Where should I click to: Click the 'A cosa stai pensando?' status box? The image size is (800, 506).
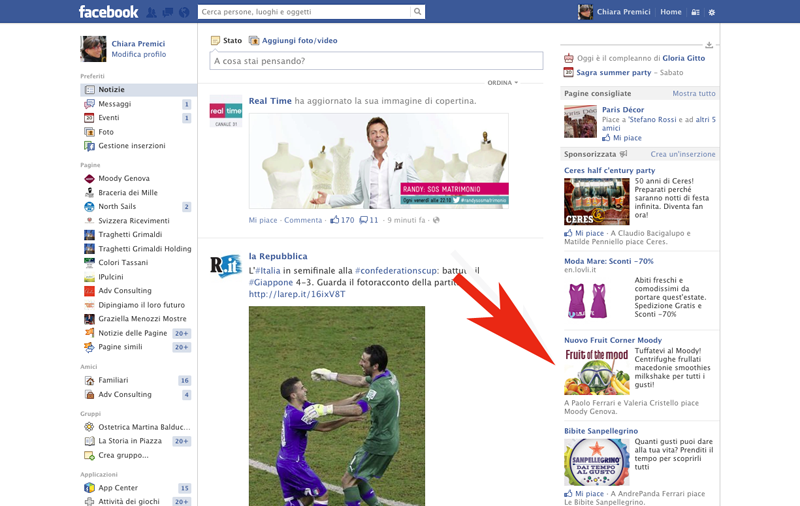377,61
